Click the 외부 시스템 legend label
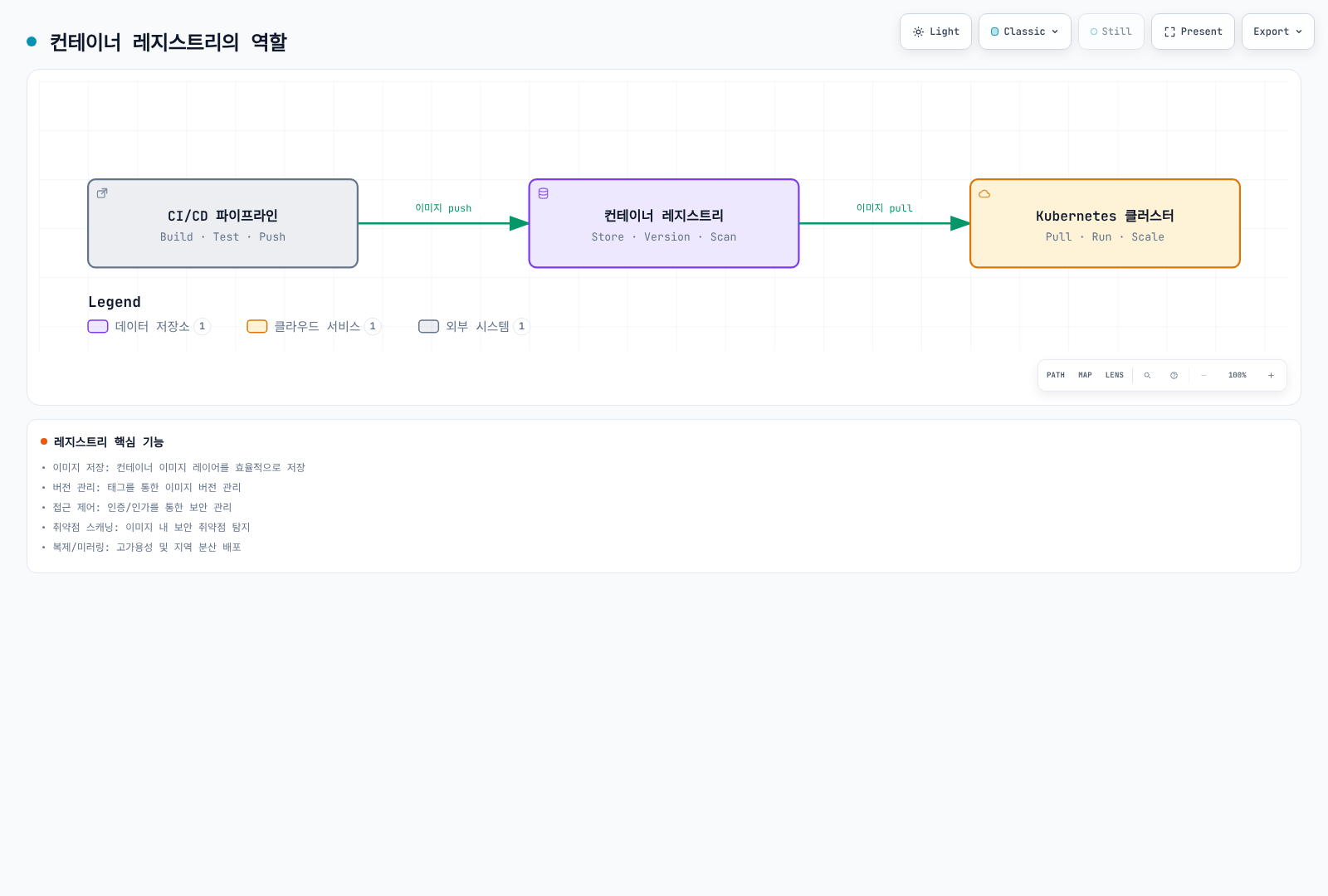1328x896 pixels. tap(477, 326)
